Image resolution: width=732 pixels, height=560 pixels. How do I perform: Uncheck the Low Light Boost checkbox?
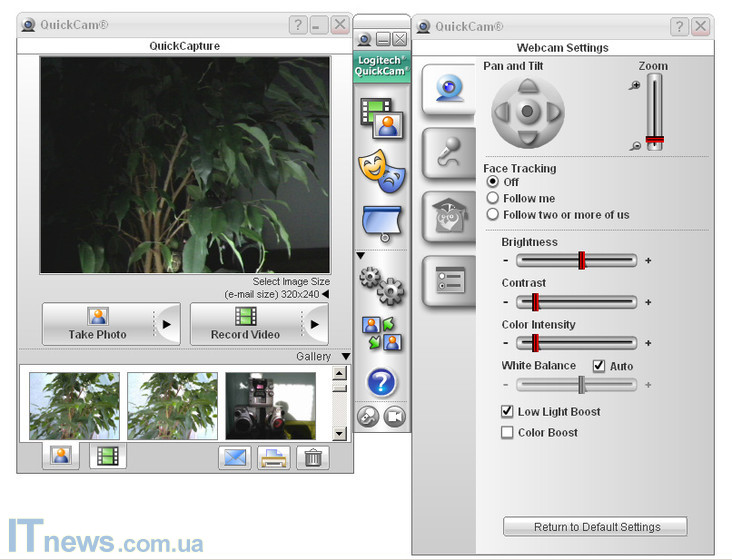pyautogui.click(x=507, y=412)
